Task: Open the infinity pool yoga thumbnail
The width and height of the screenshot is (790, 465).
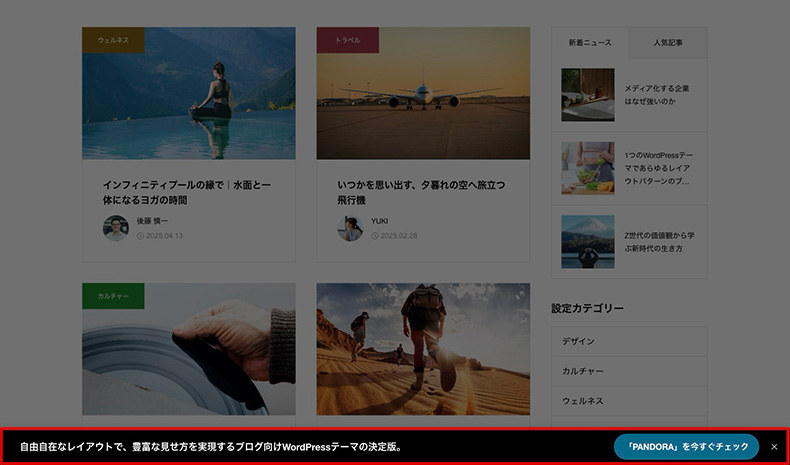Action: pos(189,93)
